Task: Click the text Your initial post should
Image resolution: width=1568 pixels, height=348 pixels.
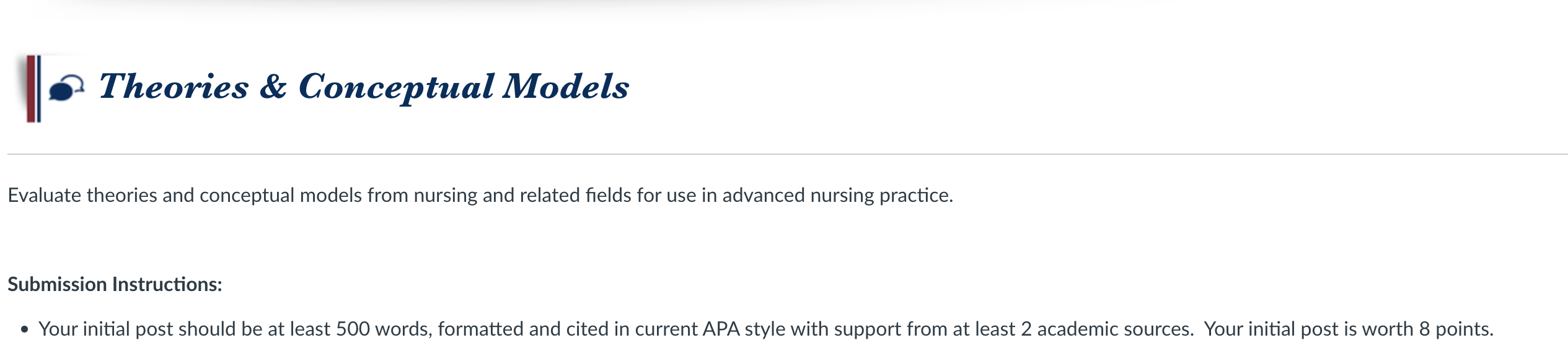Action: coord(138,329)
